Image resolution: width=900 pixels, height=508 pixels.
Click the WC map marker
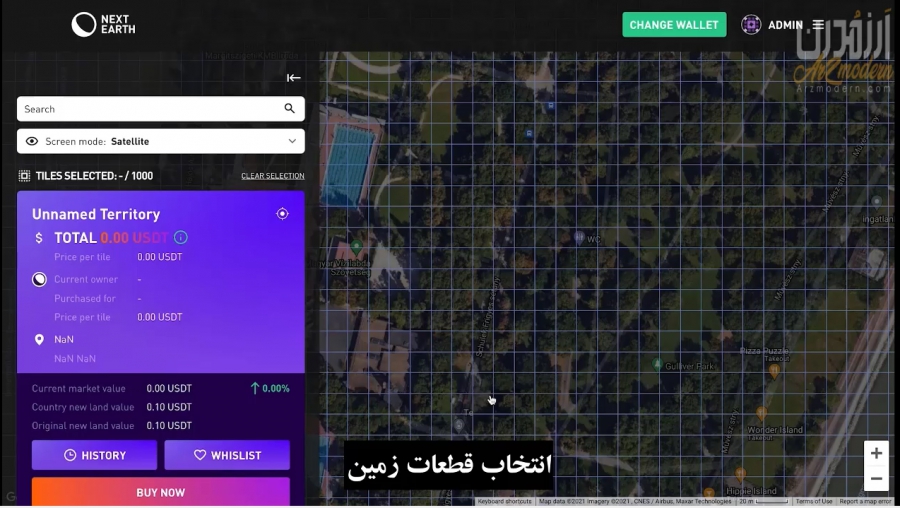pos(579,238)
